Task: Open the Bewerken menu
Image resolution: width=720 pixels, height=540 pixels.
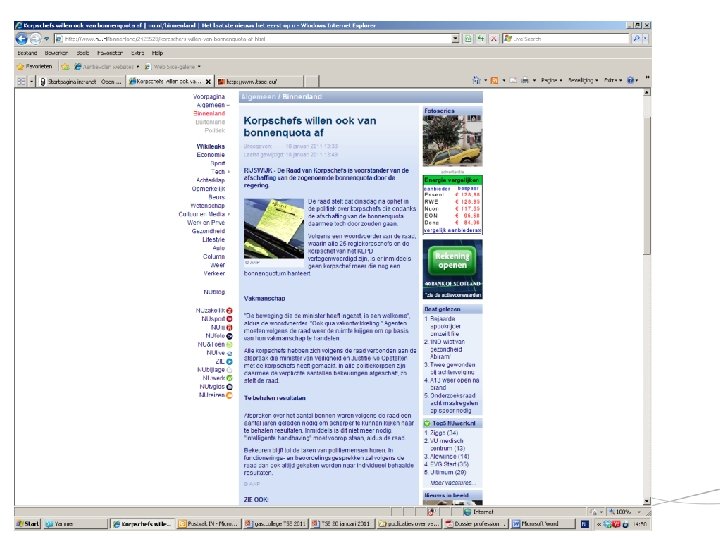Action: (x=56, y=53)
